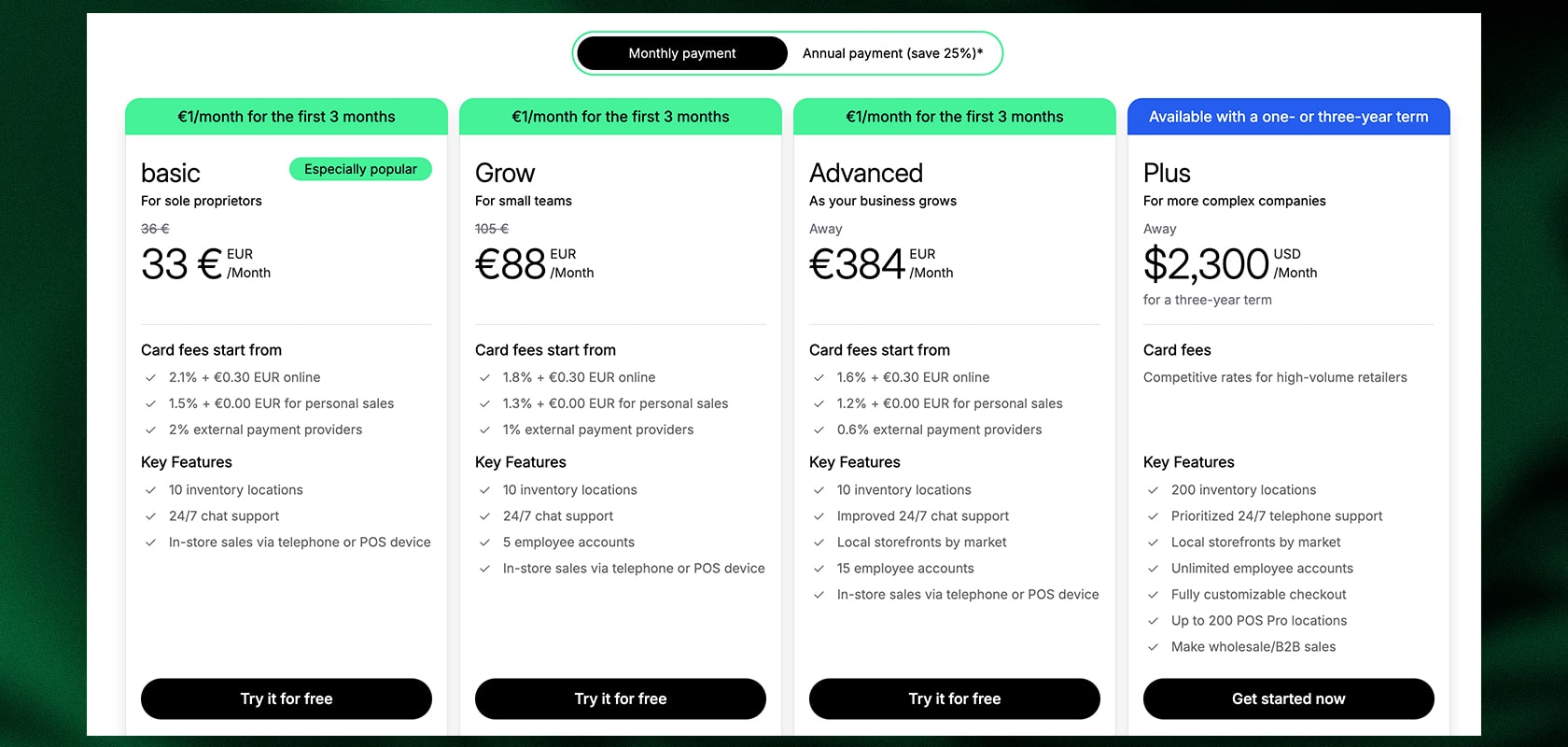Image resolution: width=1568 pixels, height=747 pixels.
Task: Select the Plus plan term banner
Action: click(1288, 116)
